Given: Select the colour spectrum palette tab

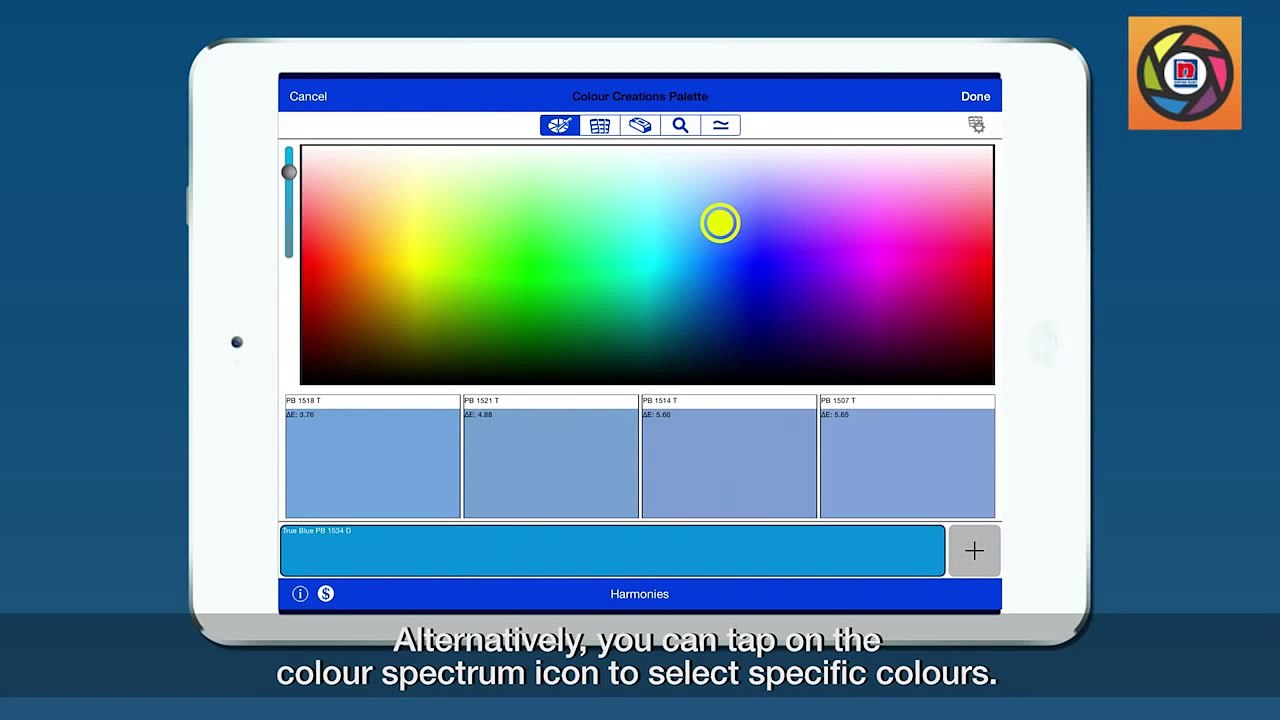Looking at the screenshot, I should [x=560, y=126].
